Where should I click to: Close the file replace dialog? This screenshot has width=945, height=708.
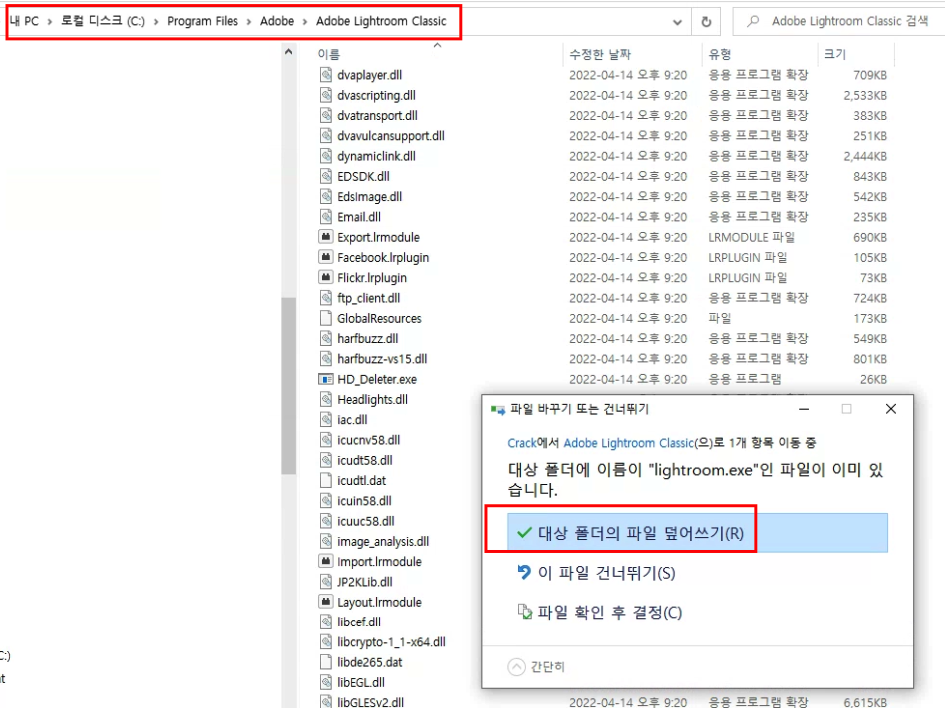click(x=891, y=409)
